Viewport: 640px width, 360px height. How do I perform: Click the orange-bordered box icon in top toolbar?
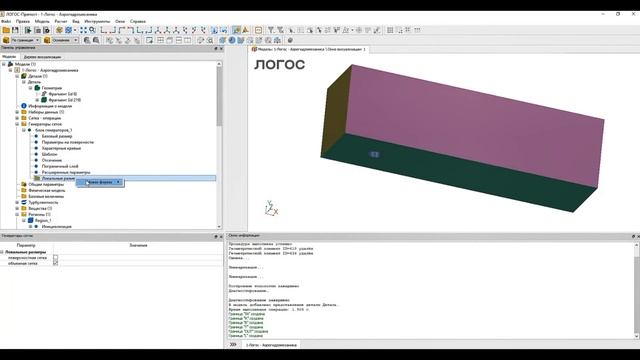click(x=258, y=30)
